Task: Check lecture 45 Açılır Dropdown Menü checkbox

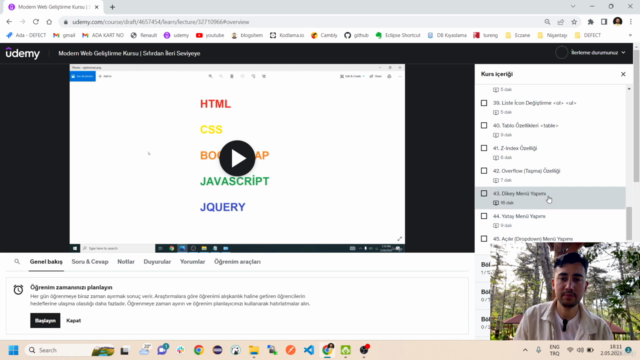Action: [x=484, y=238]
